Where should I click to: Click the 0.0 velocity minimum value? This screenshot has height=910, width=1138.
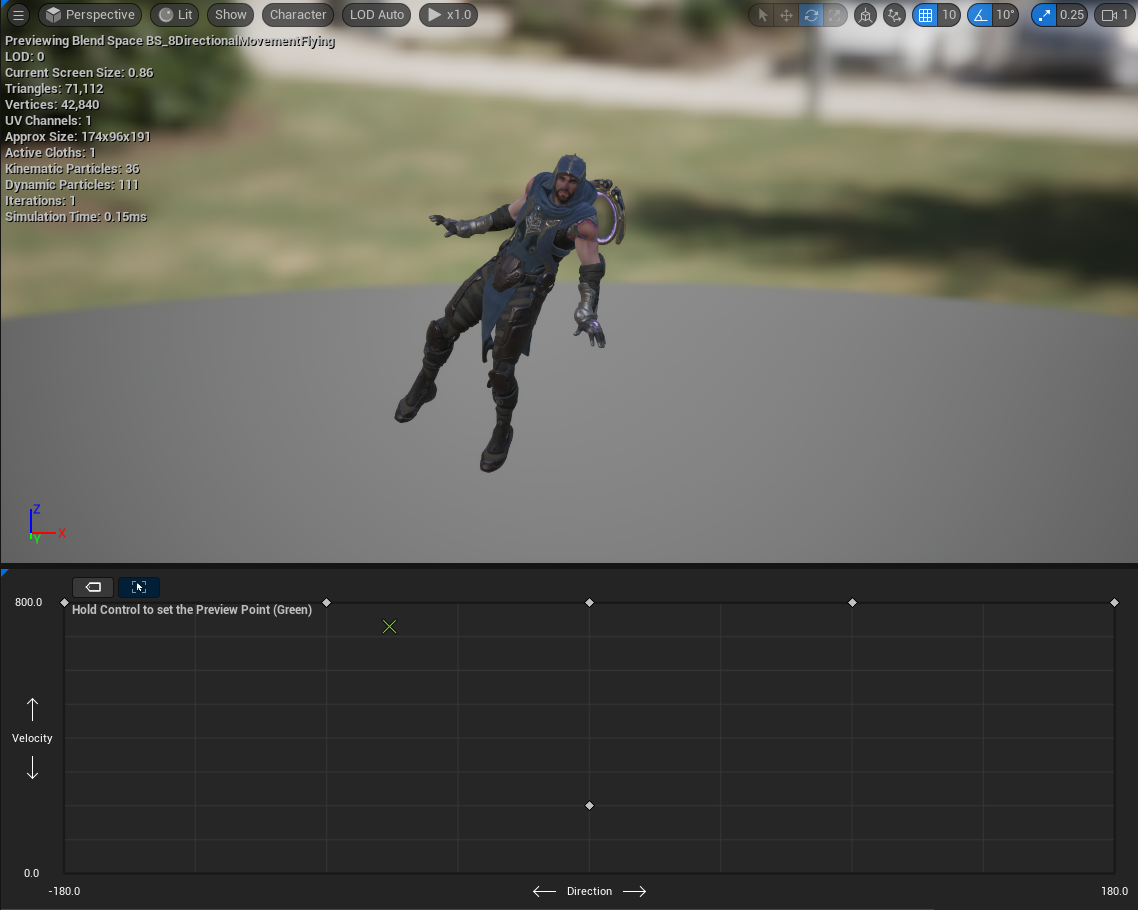click(x=31, y=873)
